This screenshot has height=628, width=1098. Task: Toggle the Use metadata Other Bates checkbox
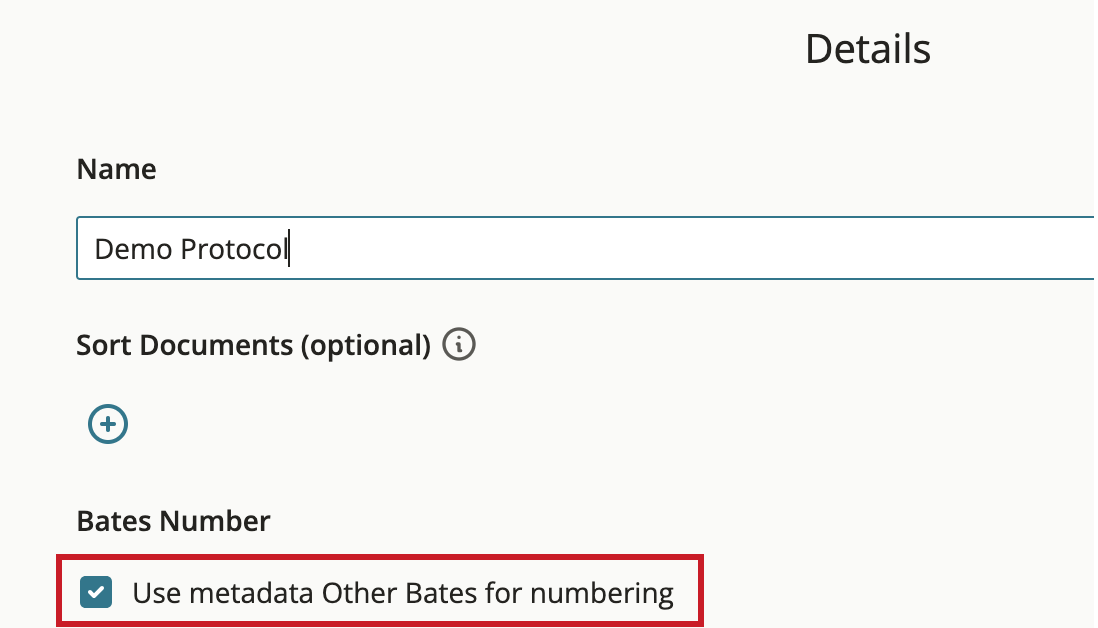[x=96, y=592]
